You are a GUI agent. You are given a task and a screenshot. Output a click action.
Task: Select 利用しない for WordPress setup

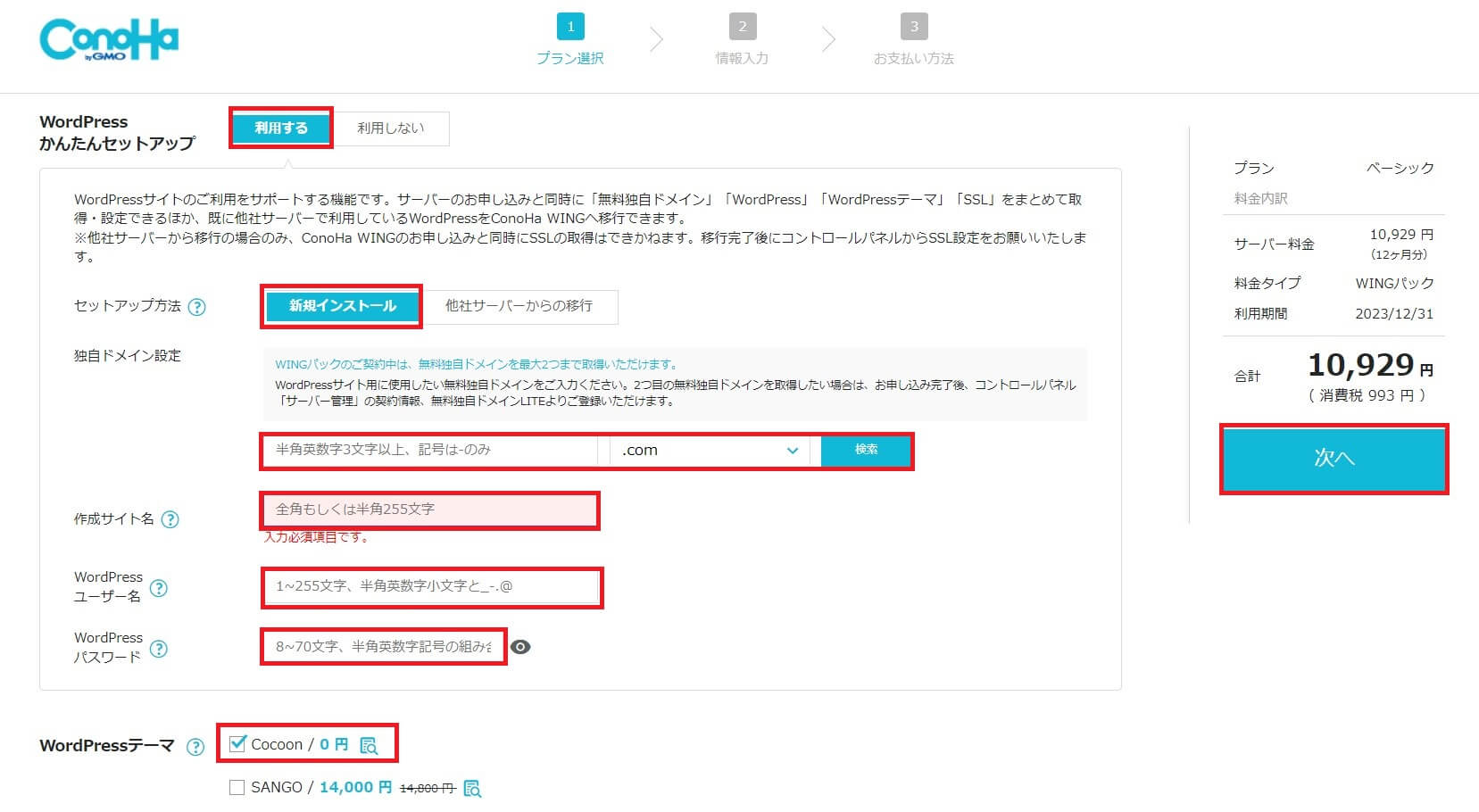[x=390, y=128]
